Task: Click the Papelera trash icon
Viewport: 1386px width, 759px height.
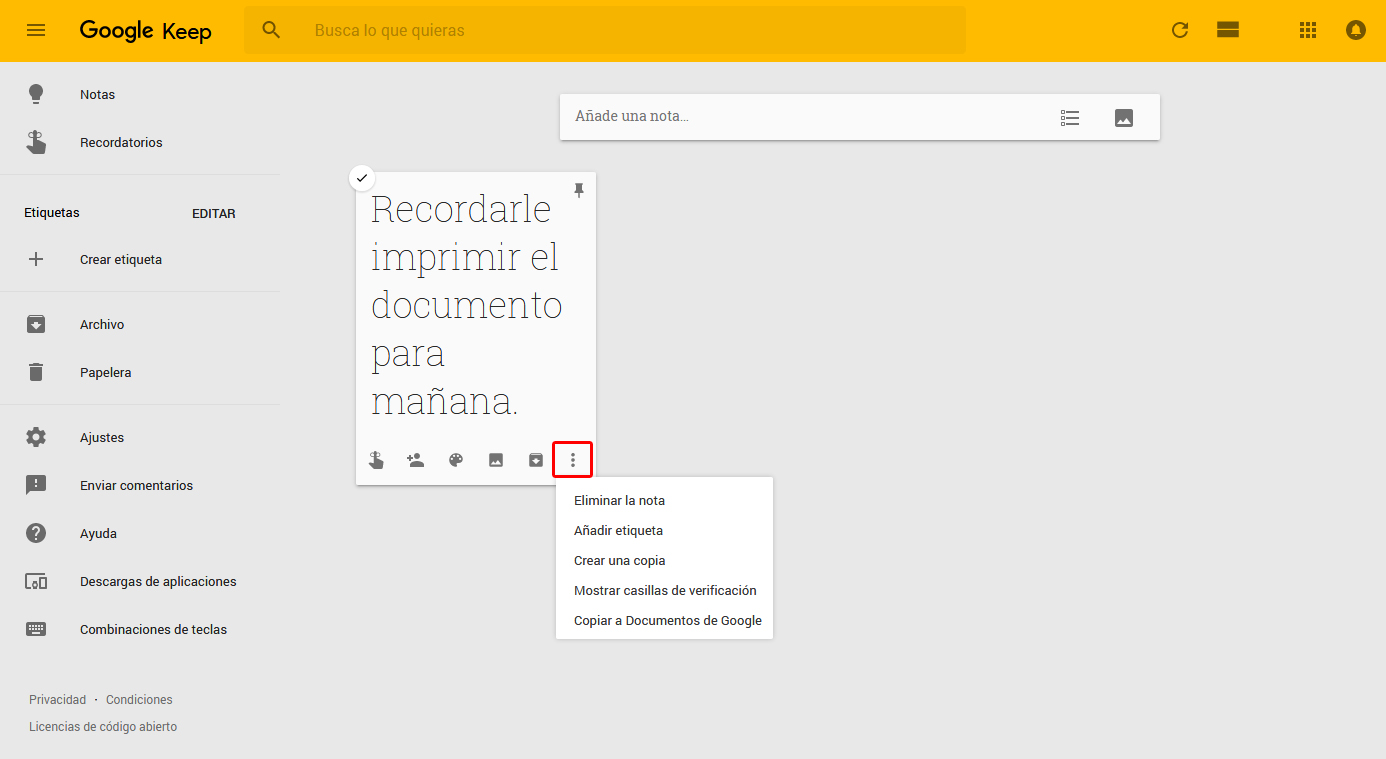Action: click(36, 372)
